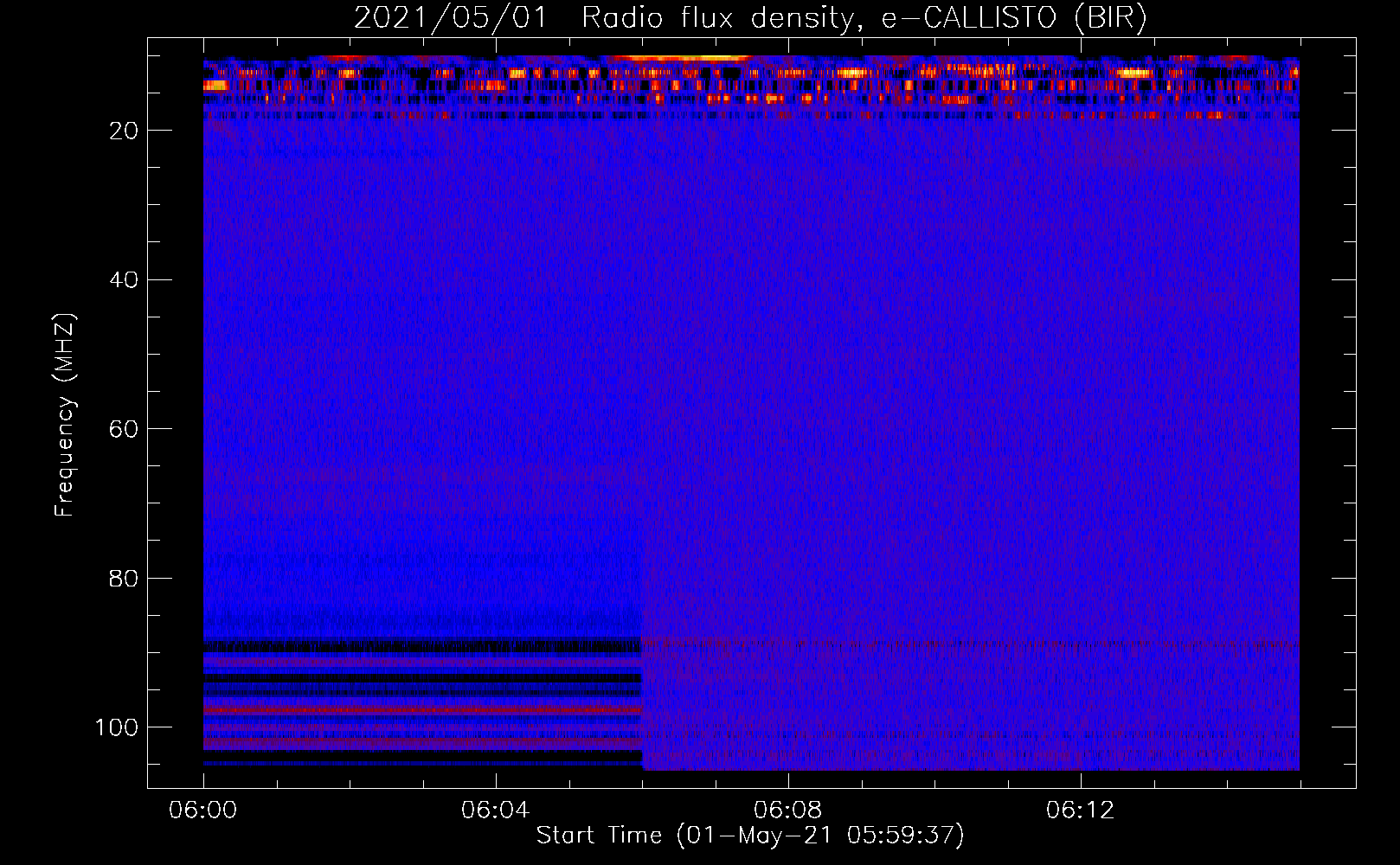This screenshot has width=1400, height=865.
Task: Click the '100' frequency tick label
Action: pos(117,727)
